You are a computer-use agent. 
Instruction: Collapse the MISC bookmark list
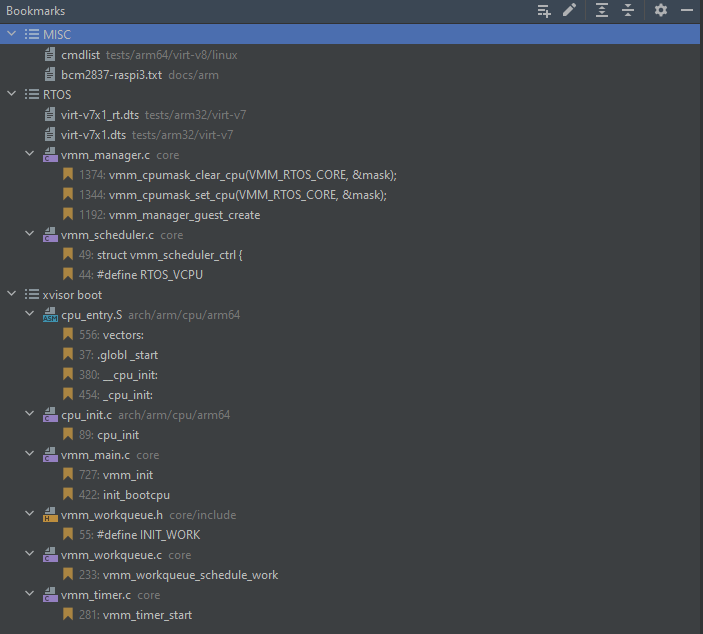pyautogui.click(x=11, y=35)
